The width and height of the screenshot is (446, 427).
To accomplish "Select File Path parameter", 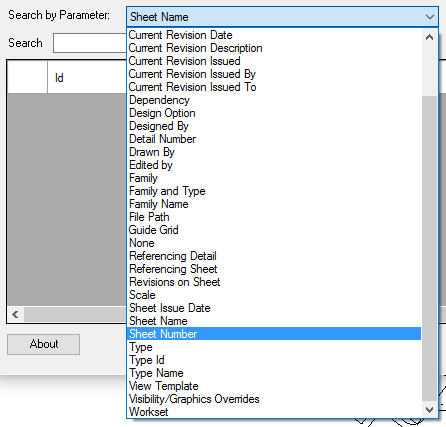I will [x=274, y=217].
